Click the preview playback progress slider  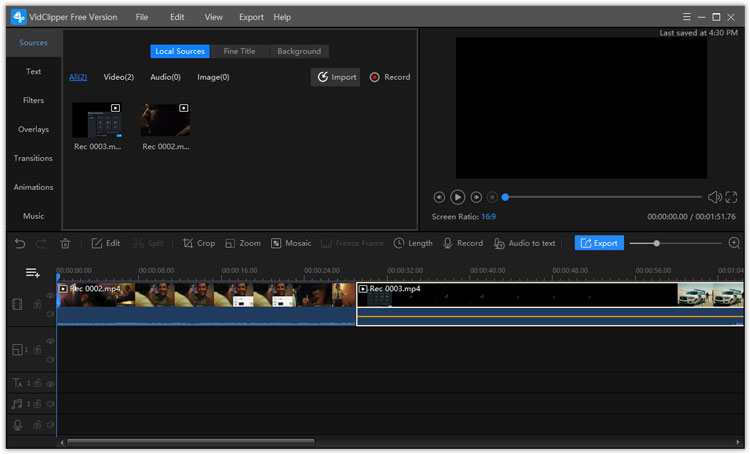pos(603,197)
